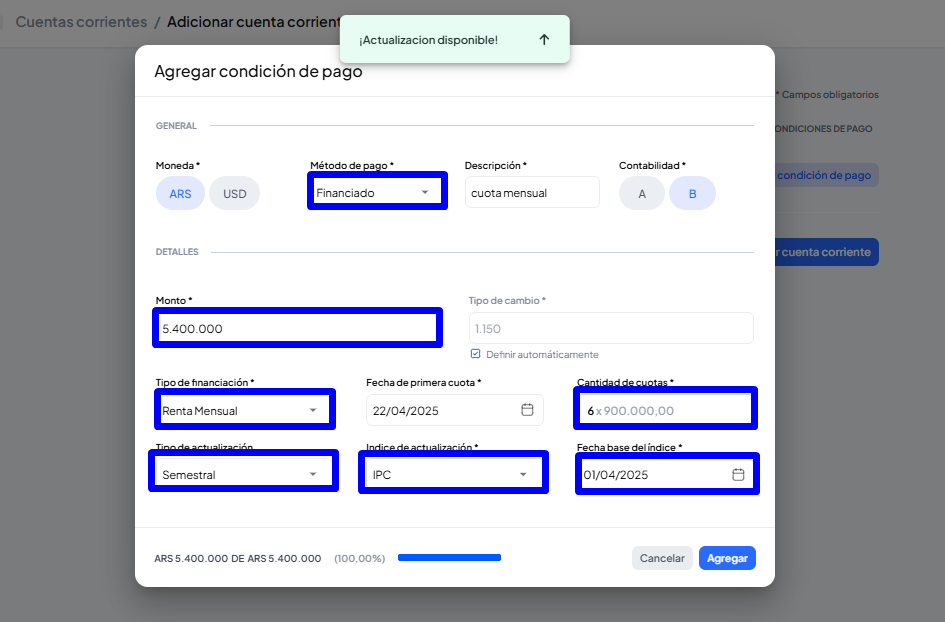Select ARS currency option

pyautogui.click(x=180, y=193)
